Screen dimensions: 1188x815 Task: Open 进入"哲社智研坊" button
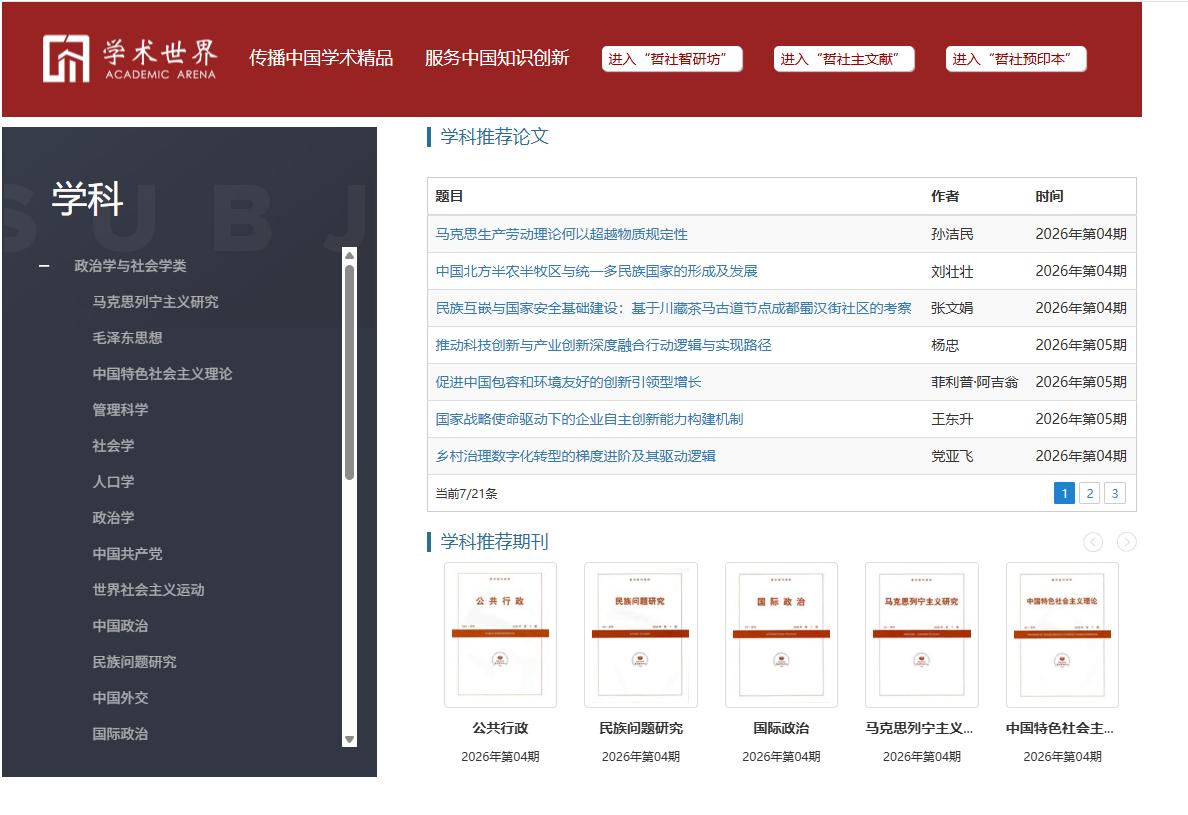[672, 59]
